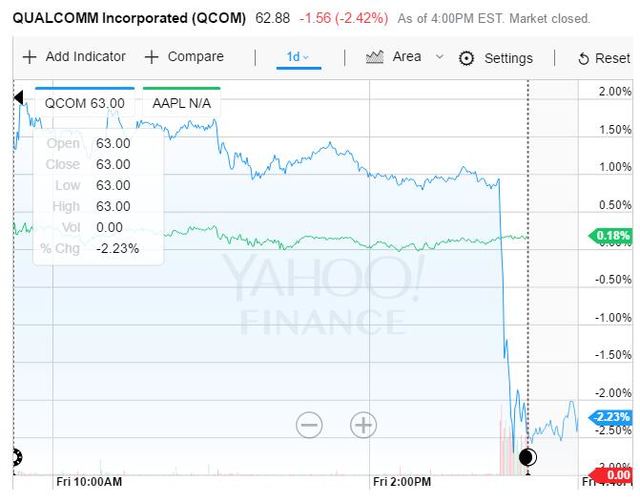Click the Reset label

point(612,59)
